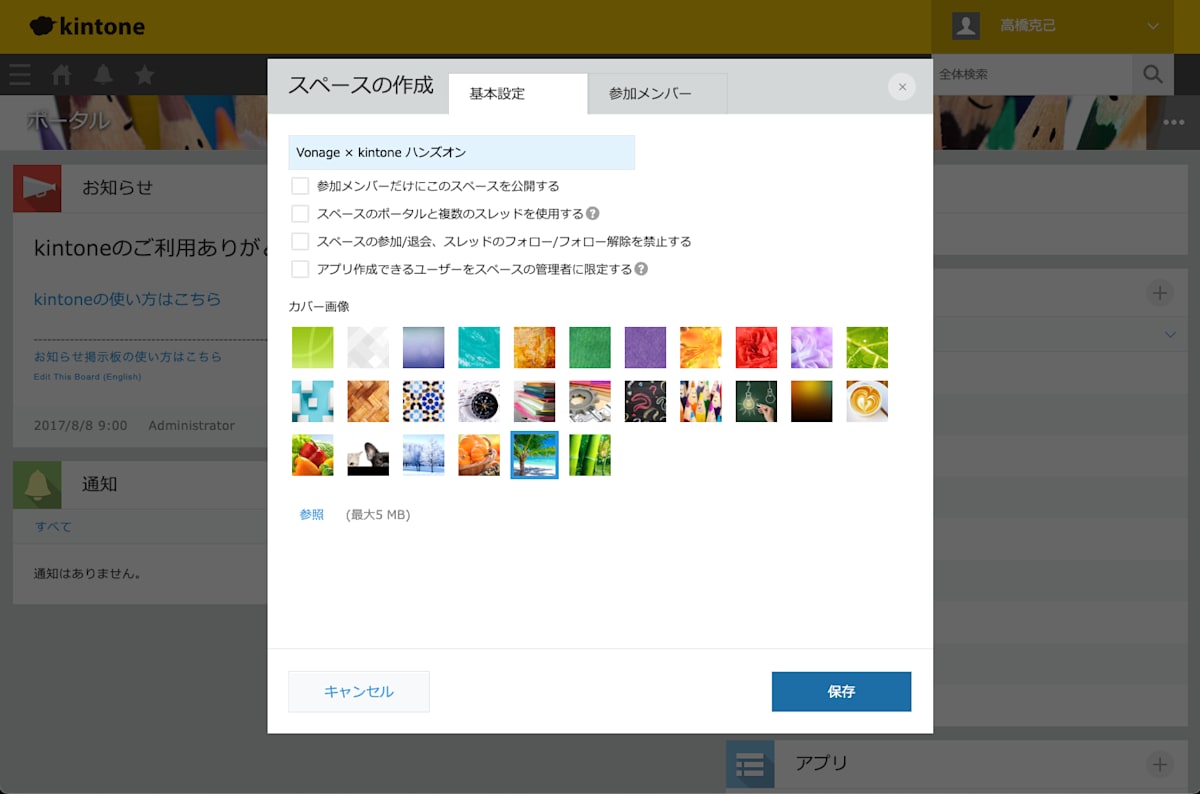Select the orange flower cover image
The height and width of the screenshot is (794, 1200).
pyautogui.click(x=701, y=348)
